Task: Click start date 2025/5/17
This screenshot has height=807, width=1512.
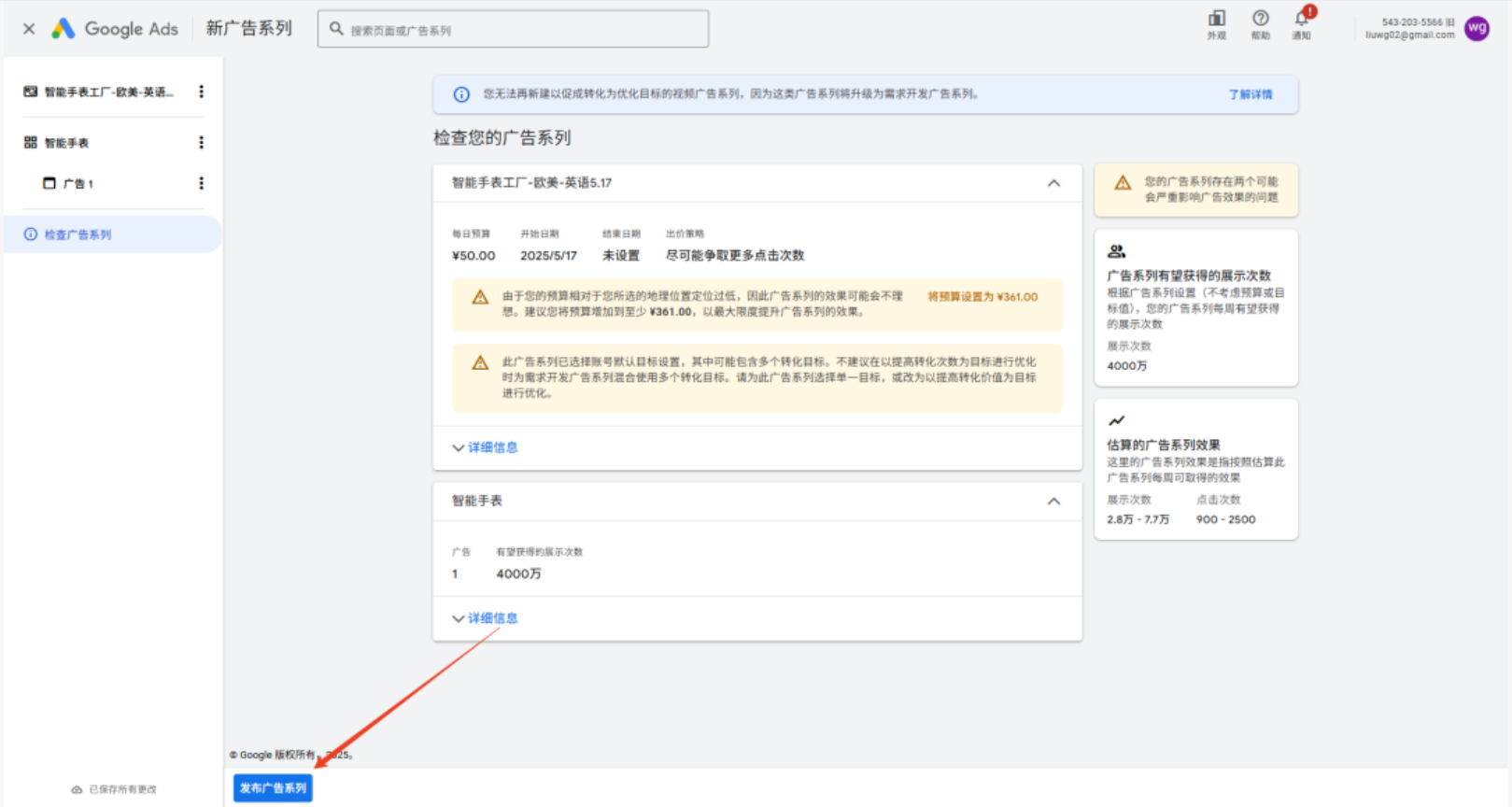Action: point(548,256)
